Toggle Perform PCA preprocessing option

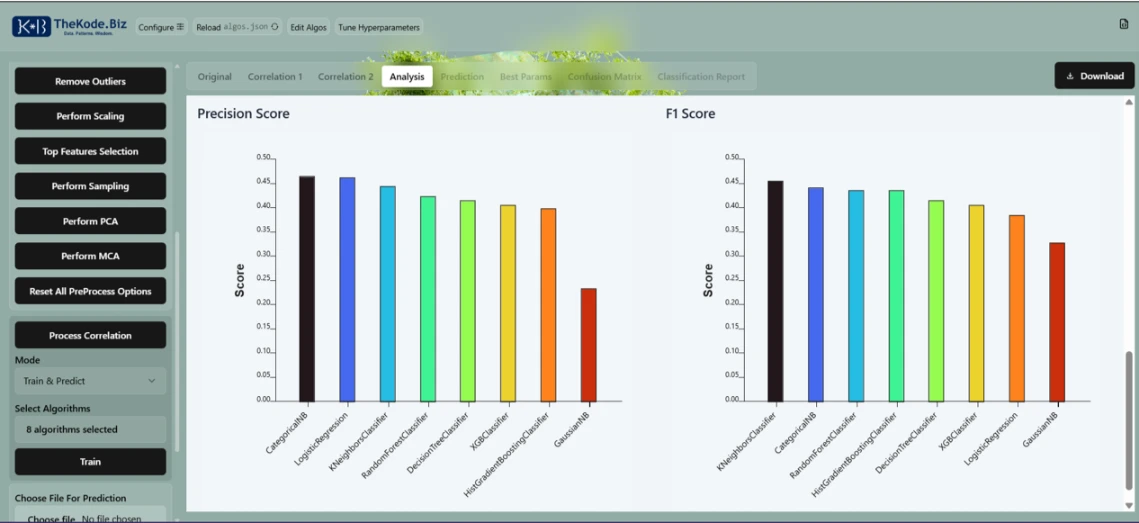[x=90, y=221]
